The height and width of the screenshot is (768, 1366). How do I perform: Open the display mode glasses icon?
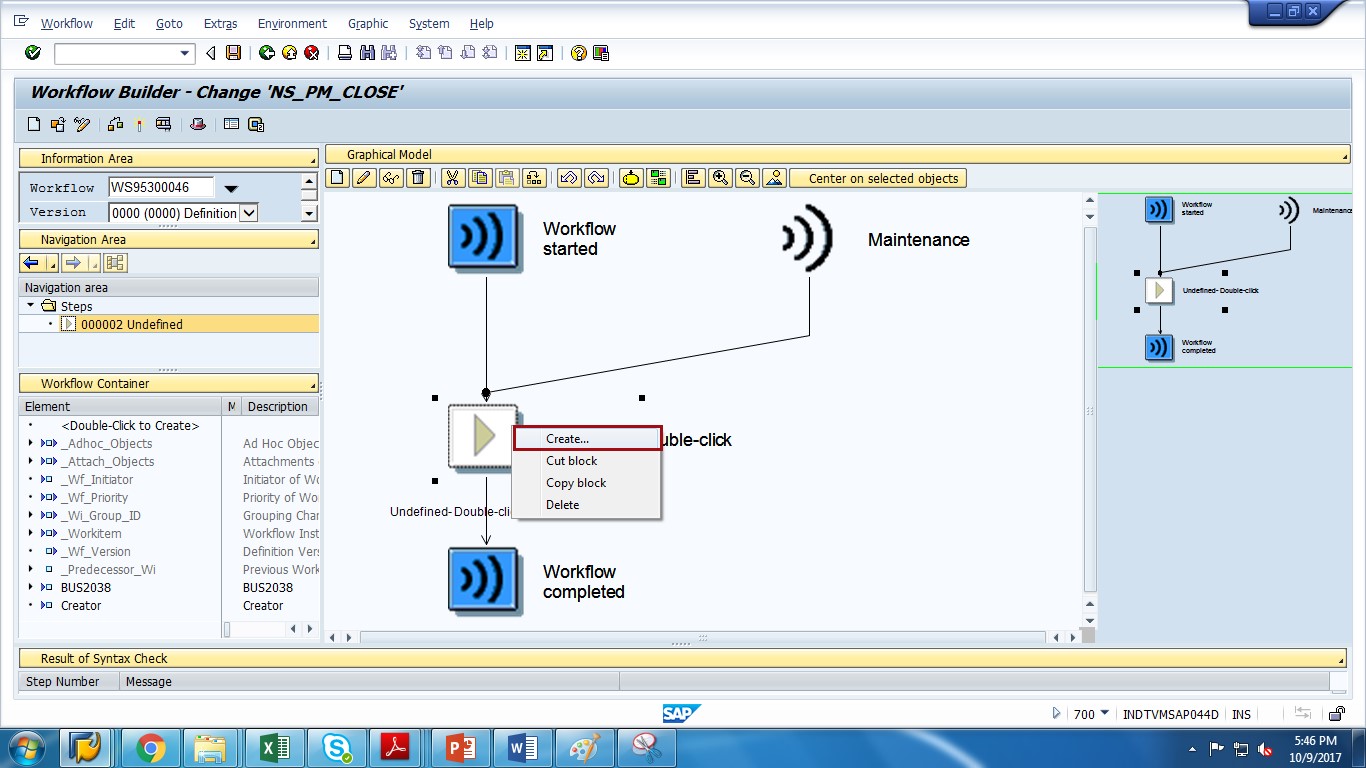click(x=392, y=178)
